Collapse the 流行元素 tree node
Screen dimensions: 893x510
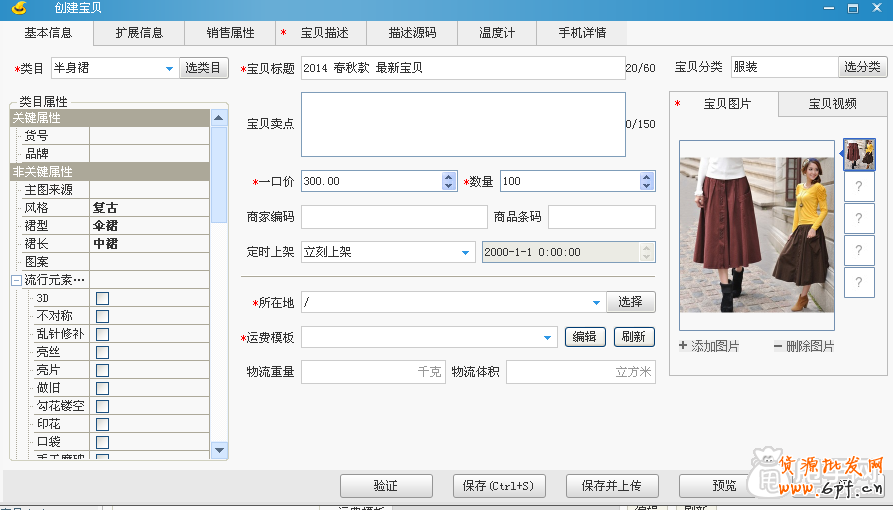coord(16,280)
